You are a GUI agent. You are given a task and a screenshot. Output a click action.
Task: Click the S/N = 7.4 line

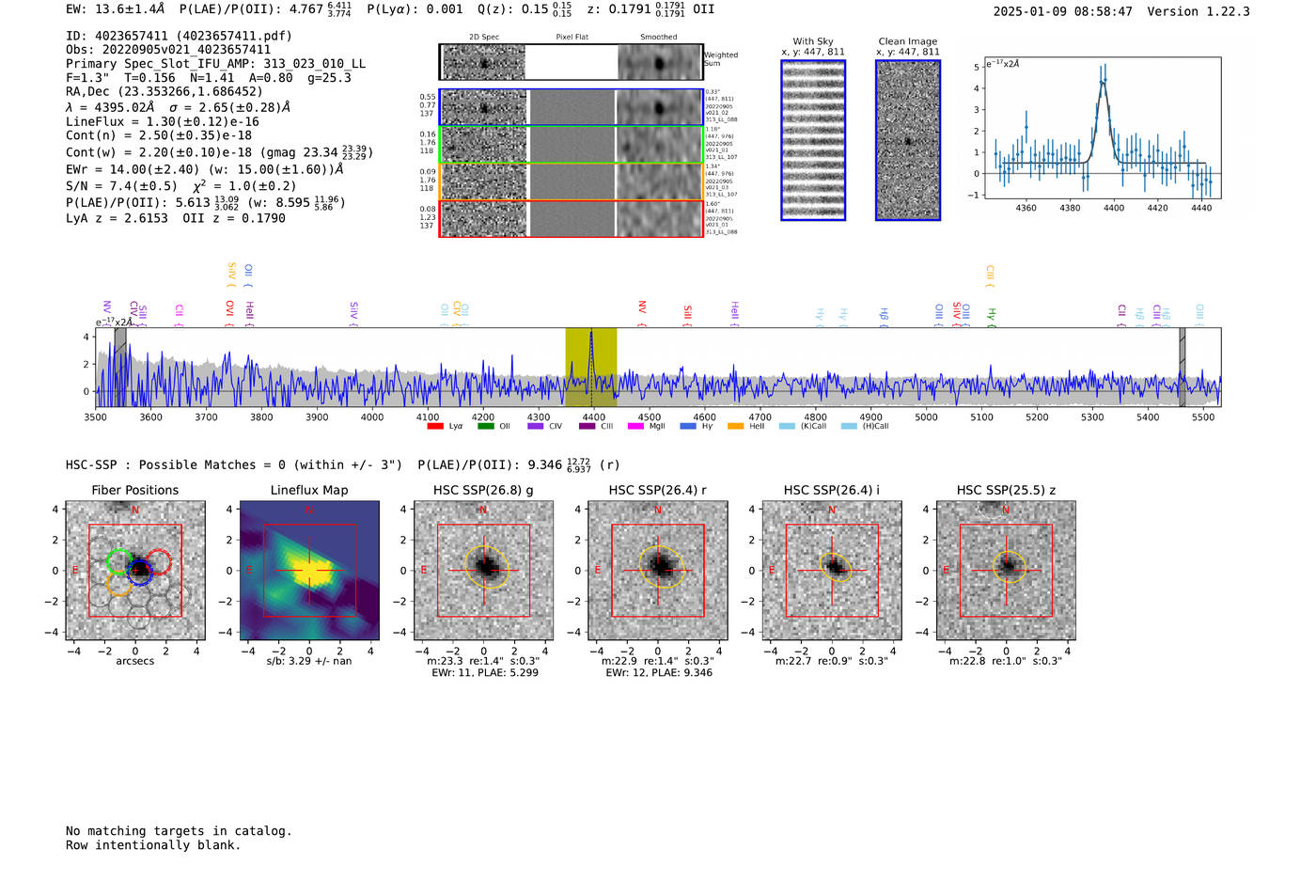181,186
